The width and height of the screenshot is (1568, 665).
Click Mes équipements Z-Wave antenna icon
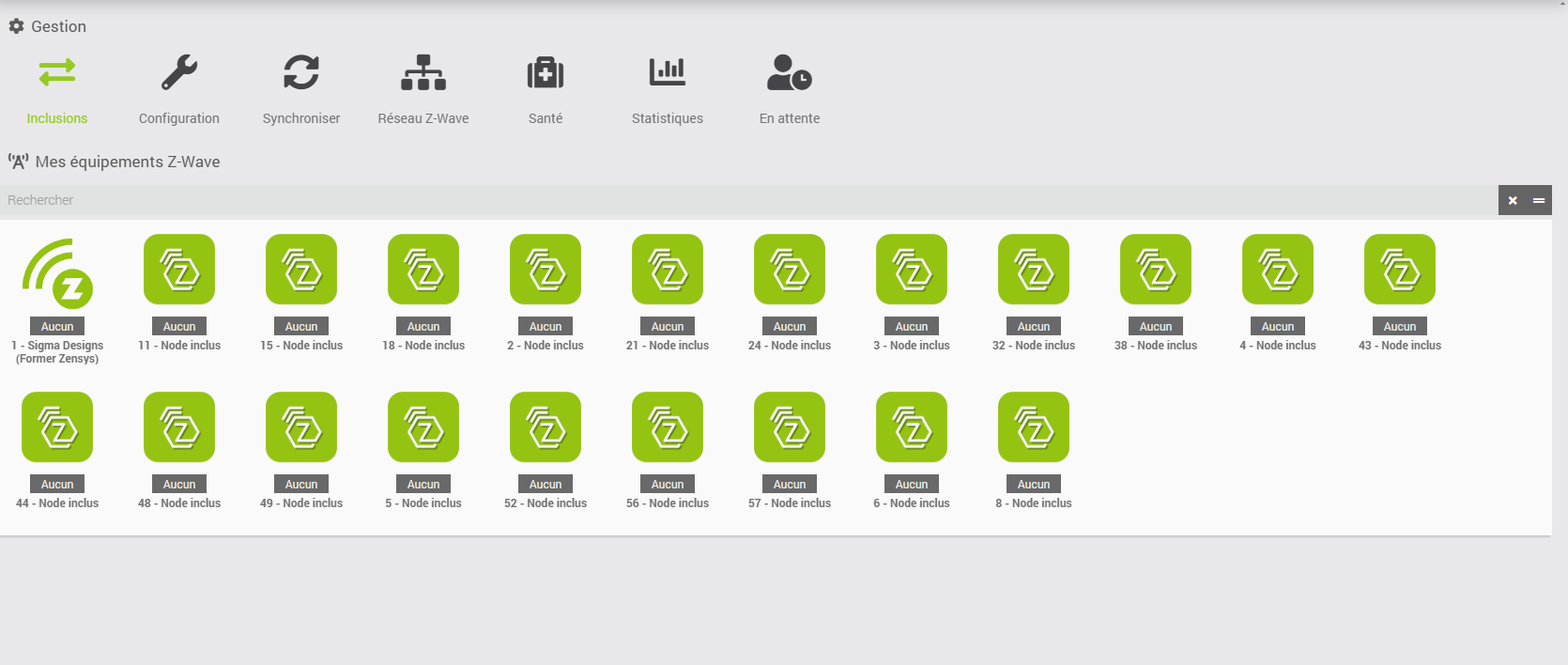(x=18, y=162)
